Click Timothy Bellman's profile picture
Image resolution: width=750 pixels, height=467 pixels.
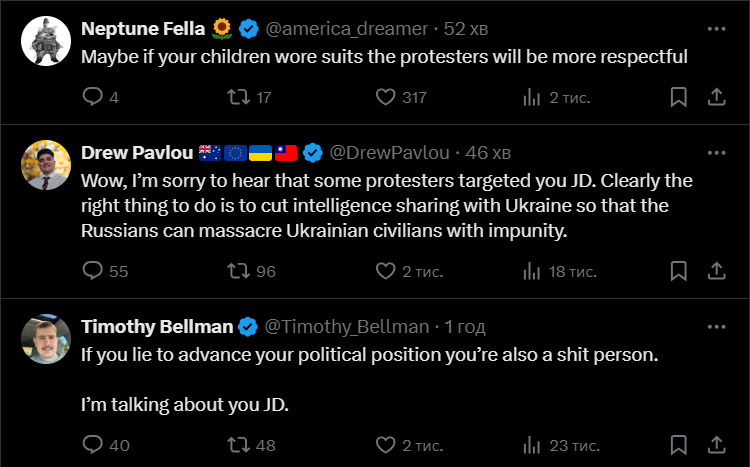[46, 339]
